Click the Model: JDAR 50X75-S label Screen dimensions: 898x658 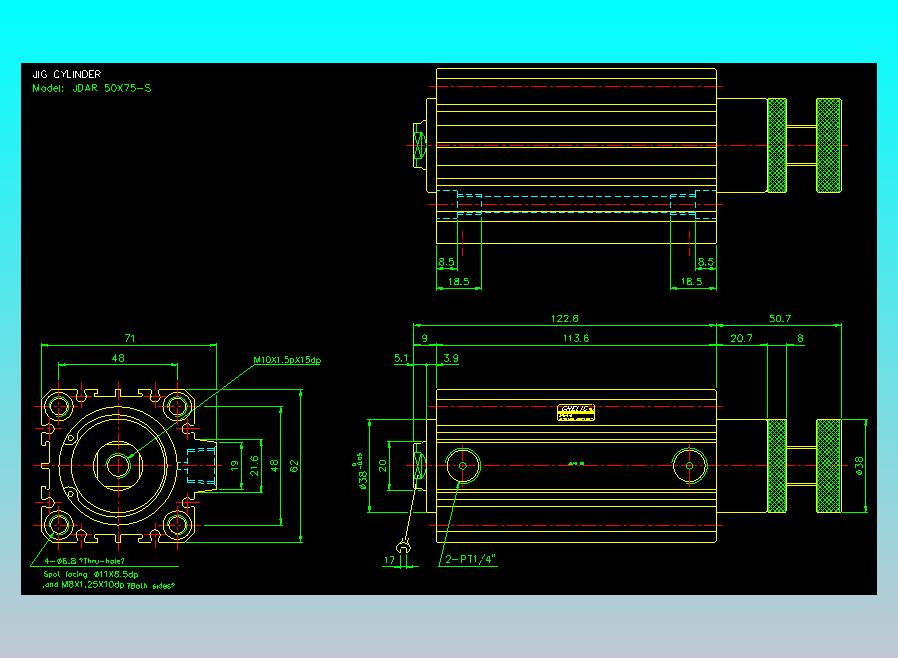[x=92, y=88]
